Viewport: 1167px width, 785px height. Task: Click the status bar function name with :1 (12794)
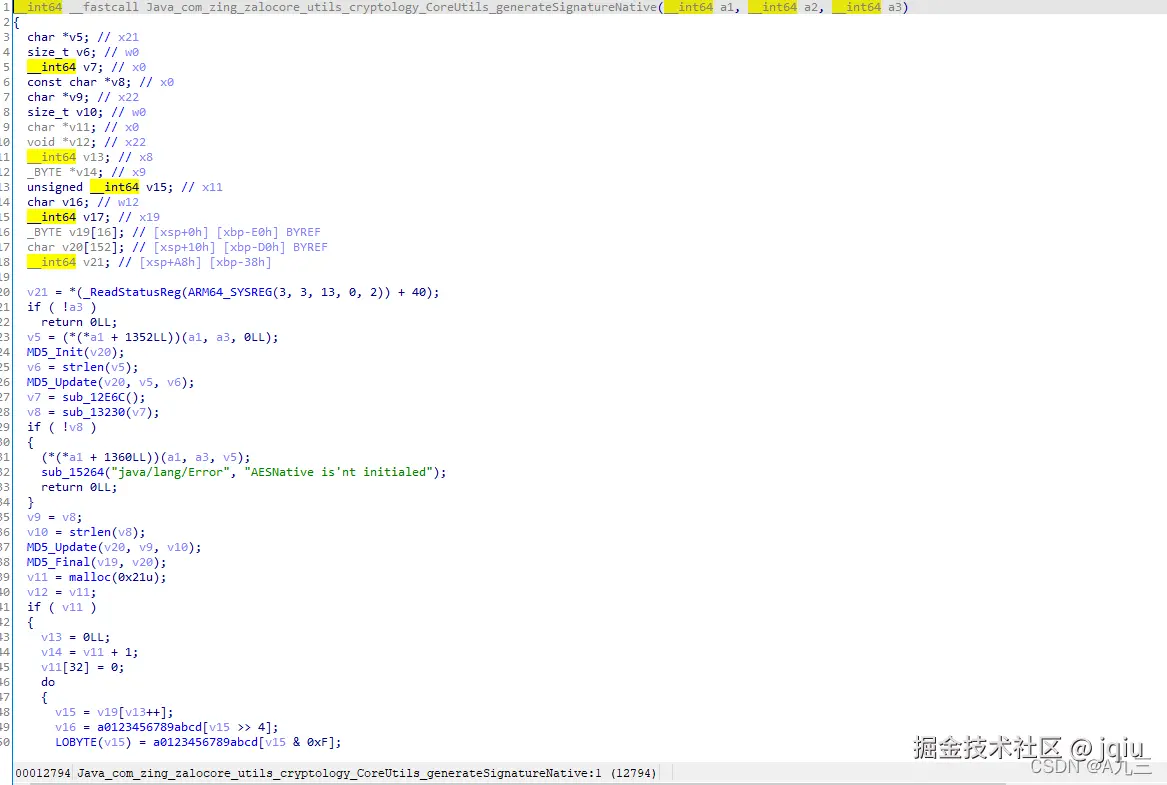[367, 773]
